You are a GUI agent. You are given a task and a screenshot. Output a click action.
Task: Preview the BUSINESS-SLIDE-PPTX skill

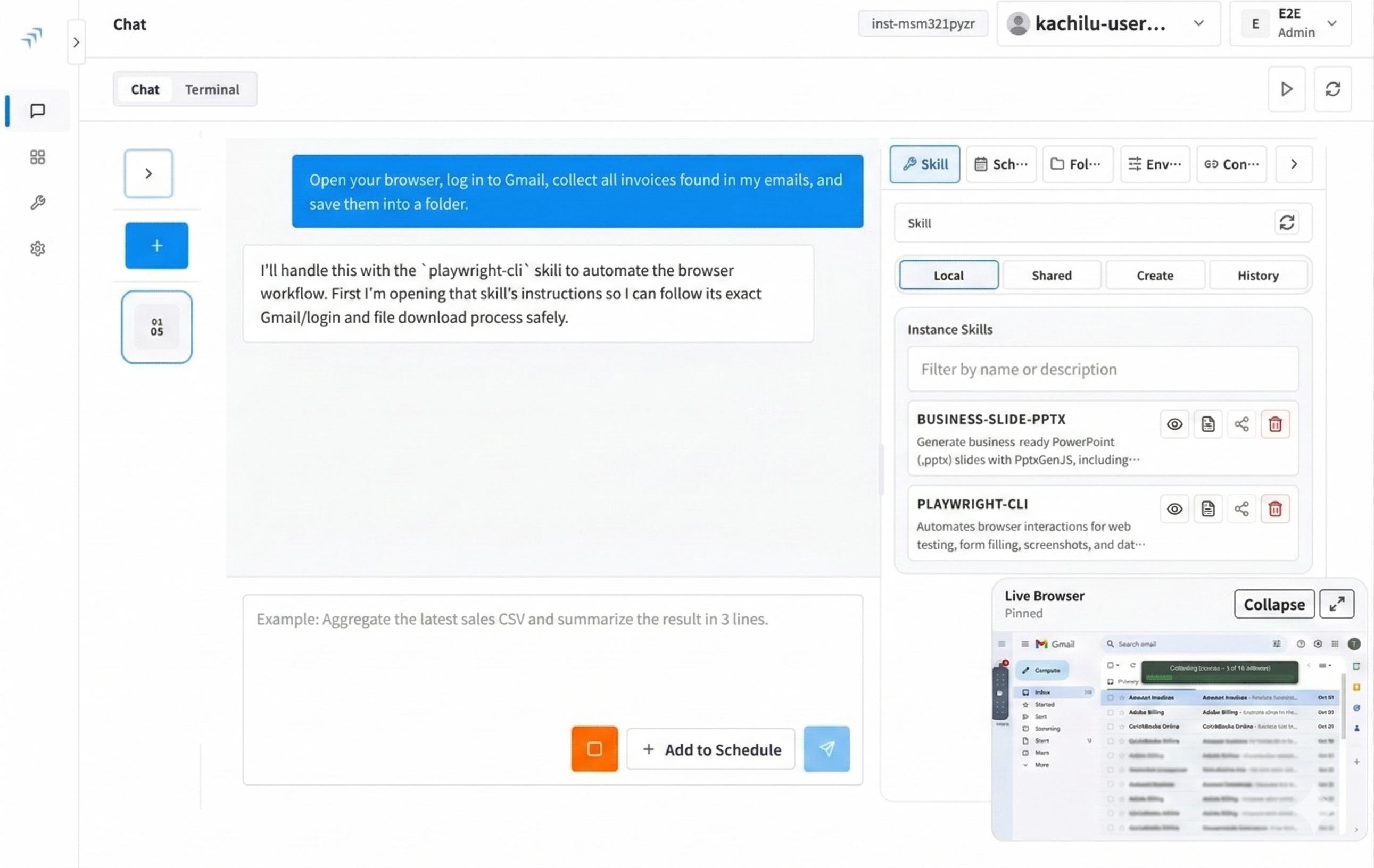coord(1174,424)
